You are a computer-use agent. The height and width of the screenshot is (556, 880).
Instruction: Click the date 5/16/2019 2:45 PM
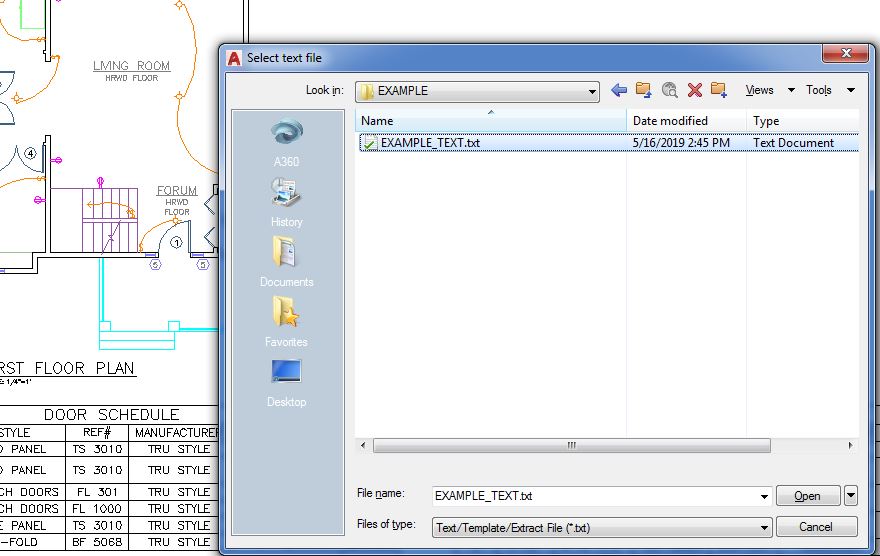click(x=681, y=143)
